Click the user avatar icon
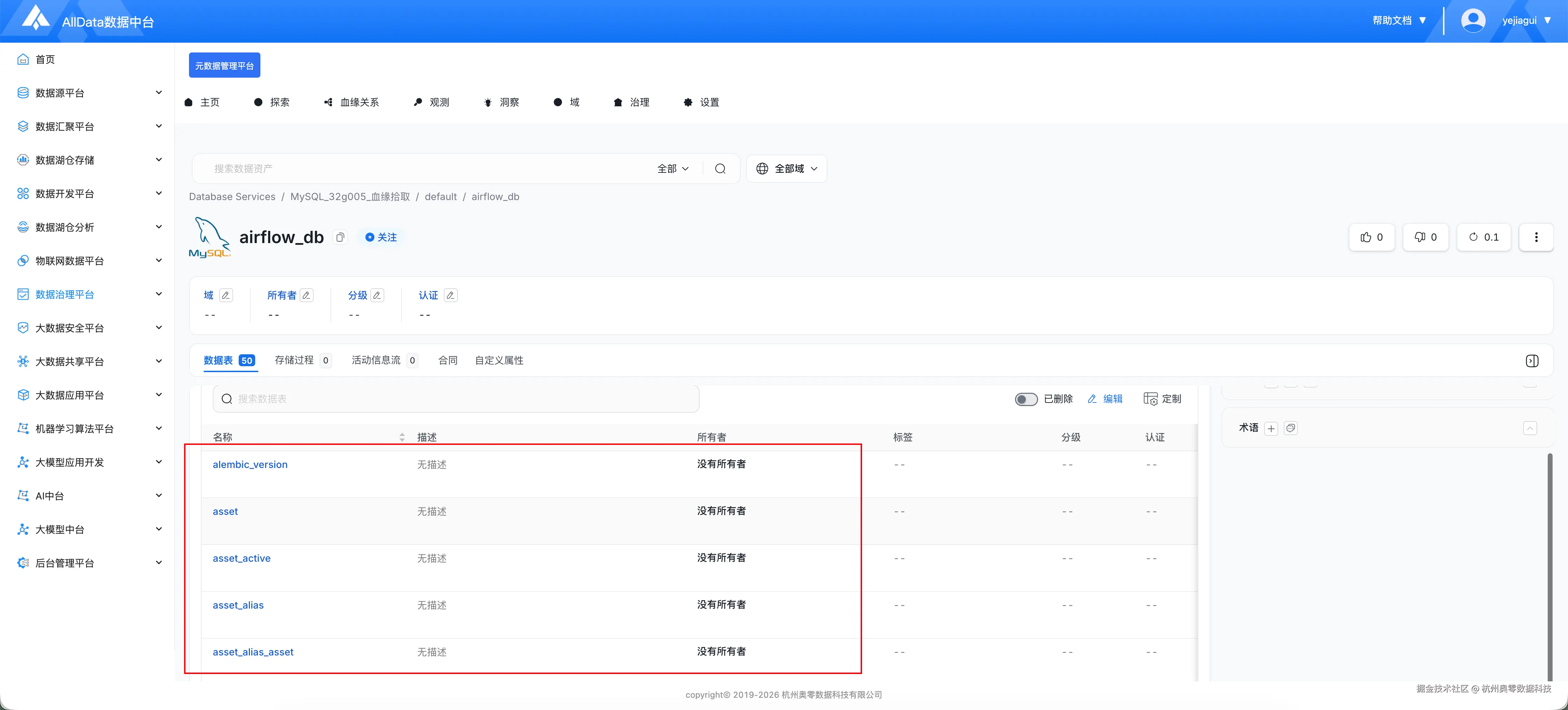 [x=1473, y=21]
